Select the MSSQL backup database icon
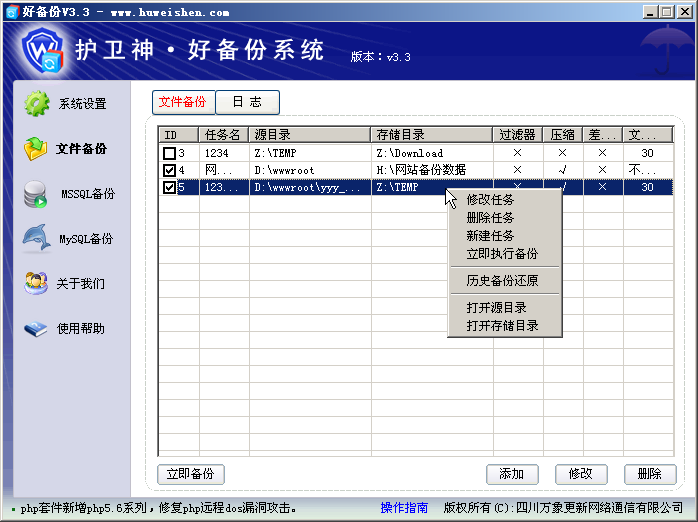This screenshot has width=698, height=522. click(x=37, y=194)
